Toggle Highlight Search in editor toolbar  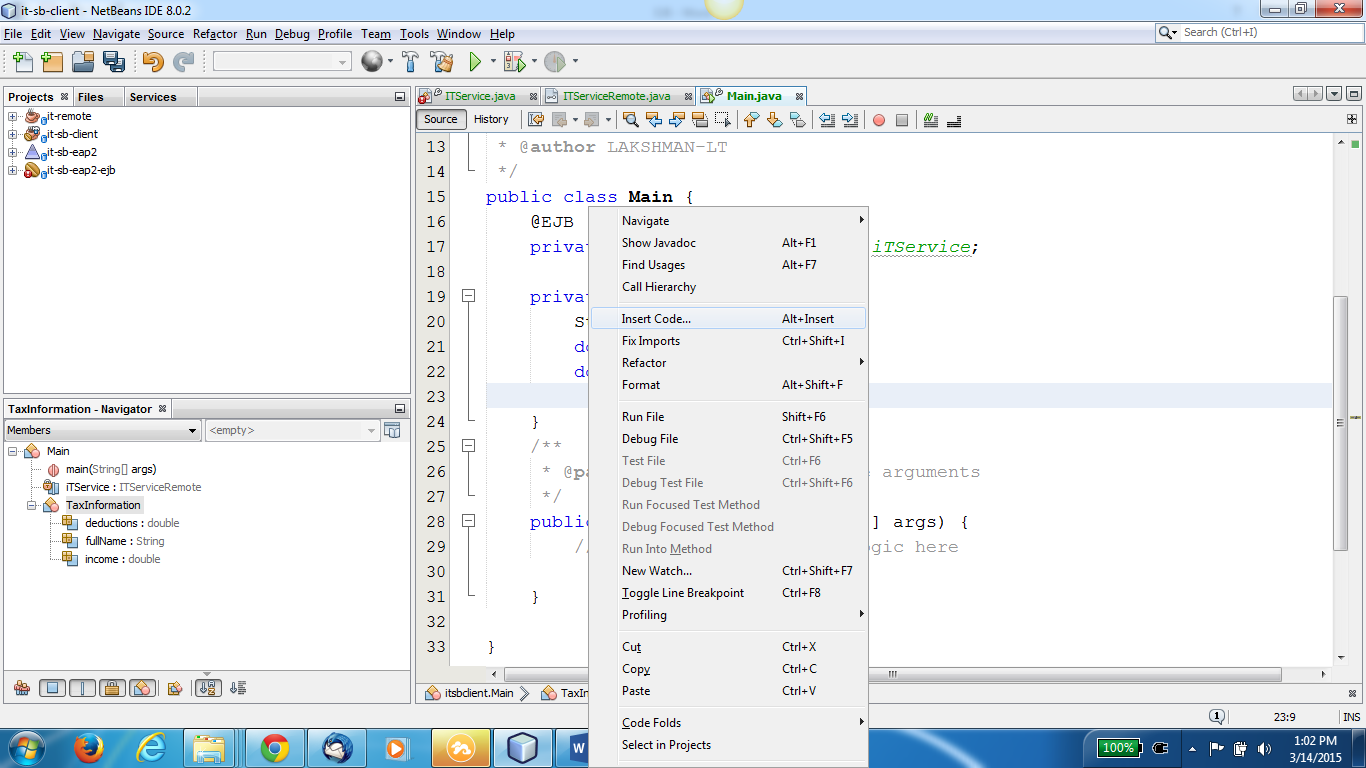tap(700, 120)
